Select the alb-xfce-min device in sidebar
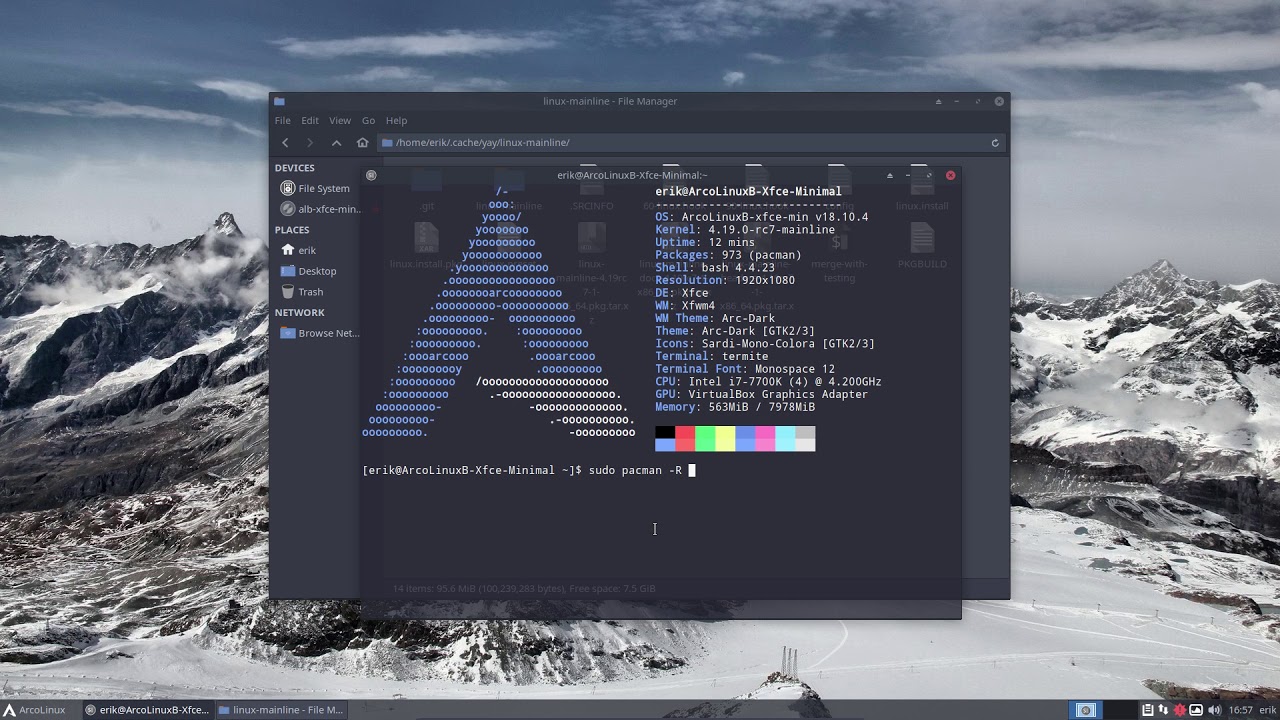Image resolution: width=1280 pixels, height=720 pixels. pos(321,209)
